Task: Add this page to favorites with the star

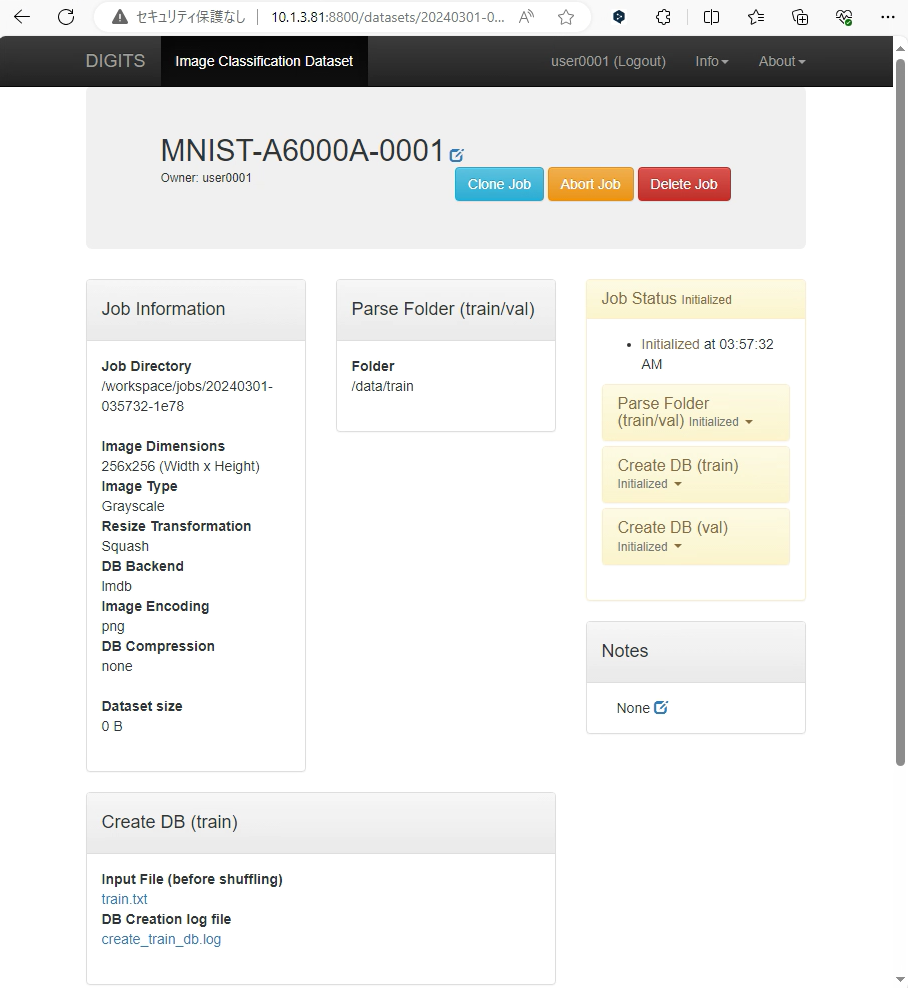Action: [x=566, y=17]
